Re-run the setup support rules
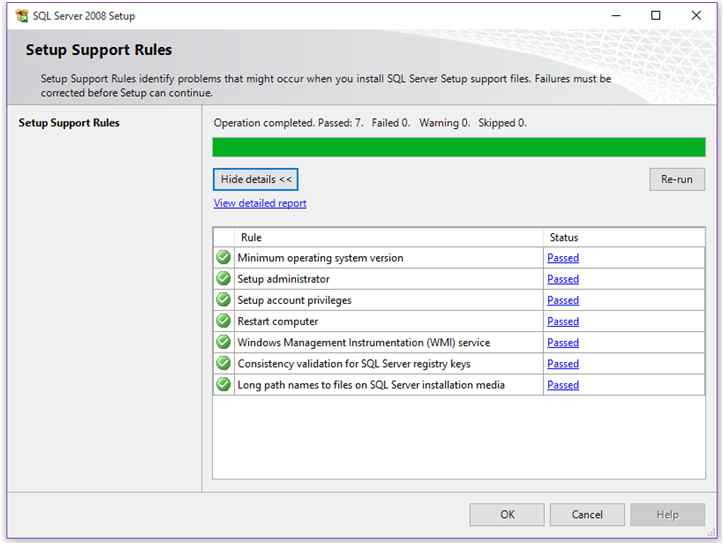724x545 pixels. [677, 179]
